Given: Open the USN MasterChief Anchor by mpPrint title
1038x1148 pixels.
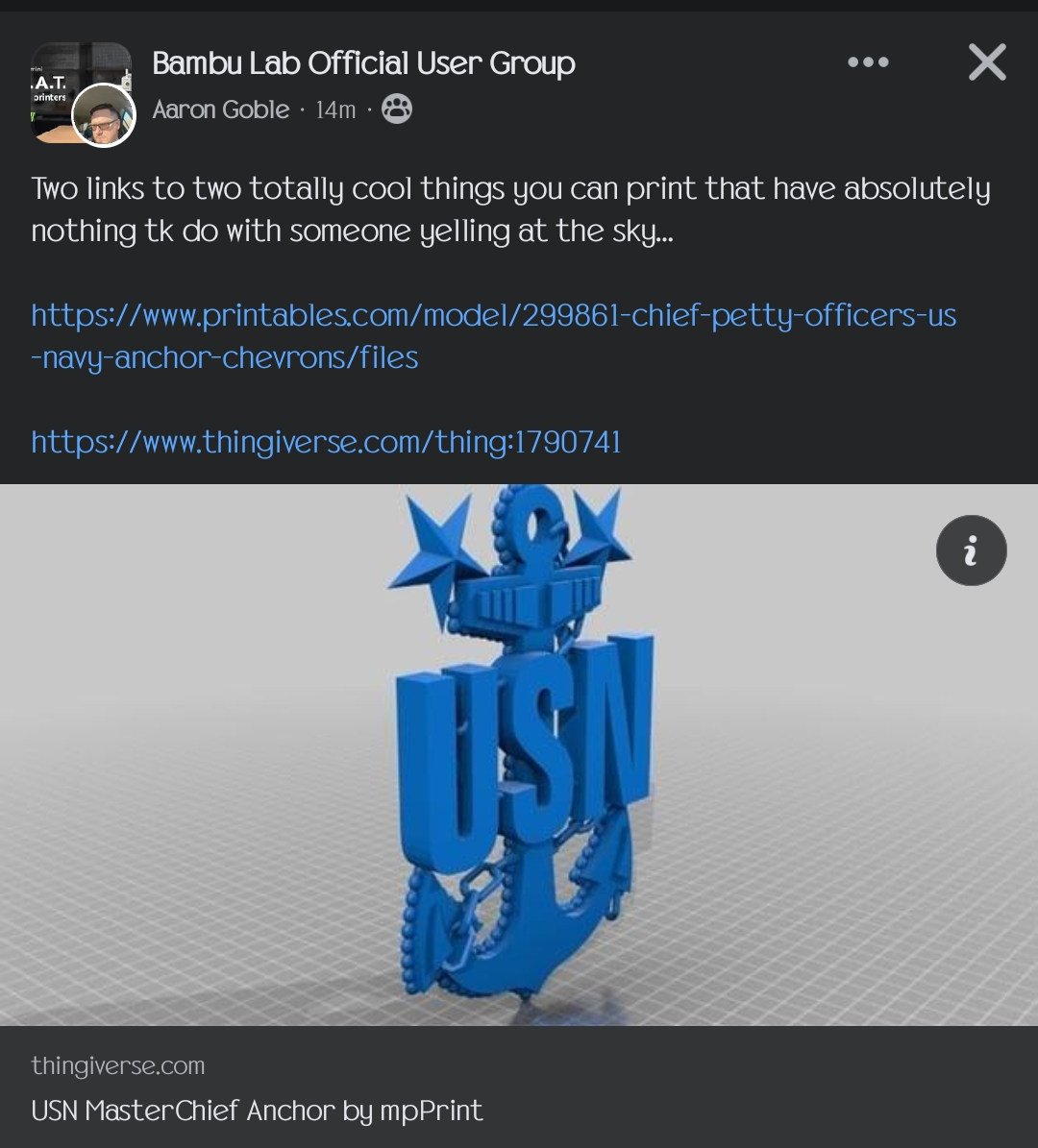Looking at the screenshot, I should tap(258, 1111).
